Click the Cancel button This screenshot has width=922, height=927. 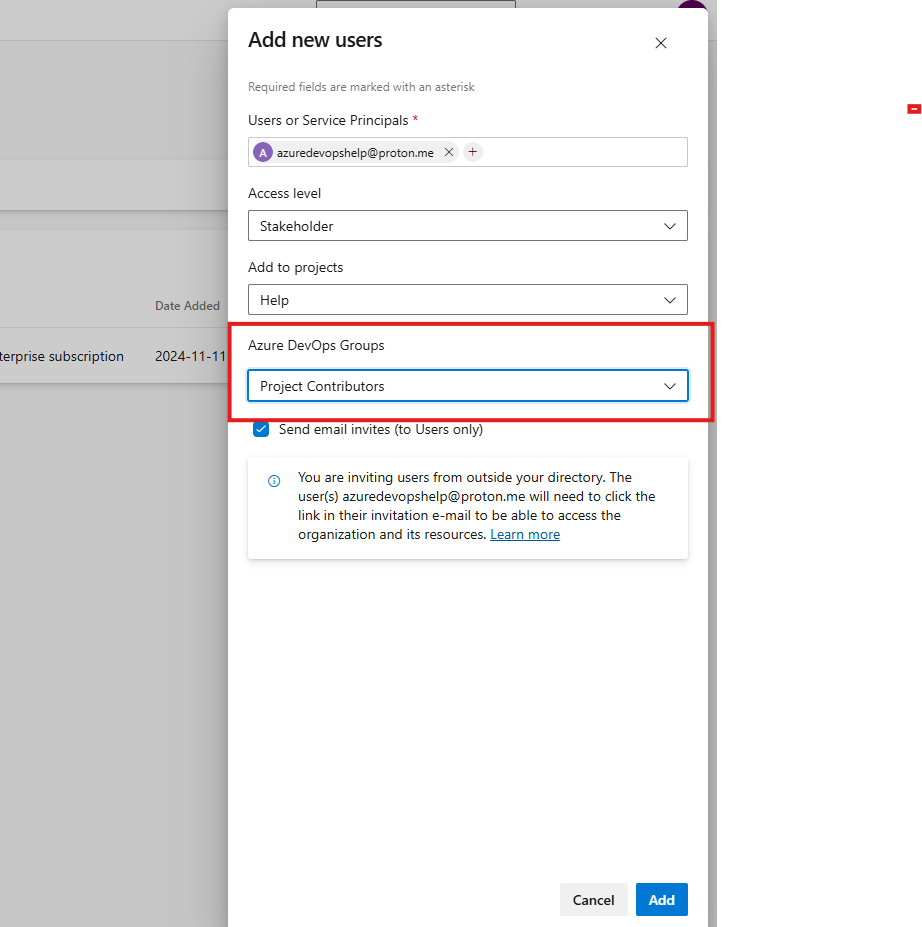click(593, 900)
